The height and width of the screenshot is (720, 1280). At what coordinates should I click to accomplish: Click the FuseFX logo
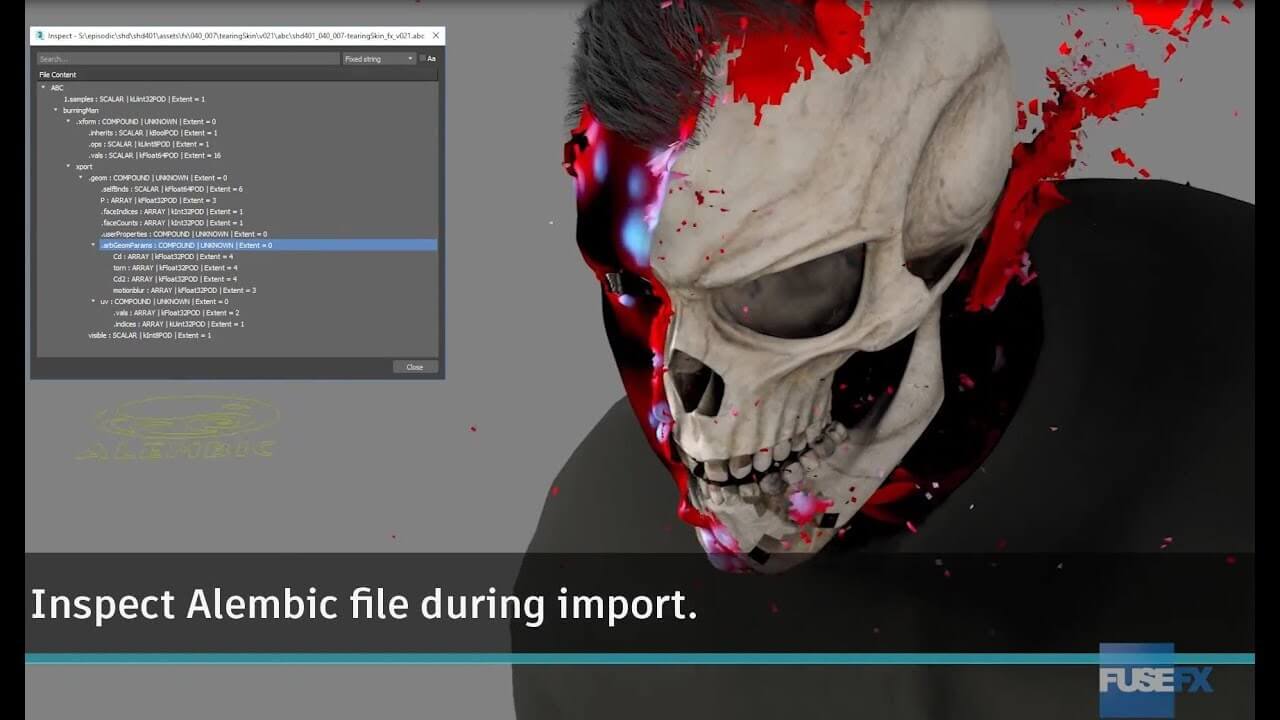[1155, 680]
